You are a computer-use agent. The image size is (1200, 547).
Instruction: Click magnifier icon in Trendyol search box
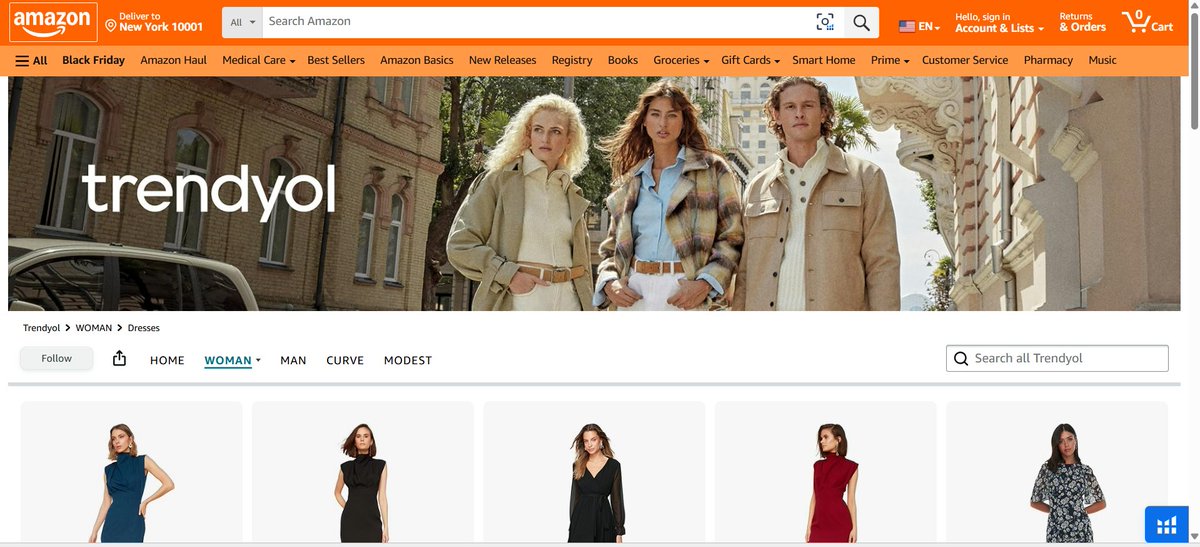pyautogui.click(x=961, y=358)
